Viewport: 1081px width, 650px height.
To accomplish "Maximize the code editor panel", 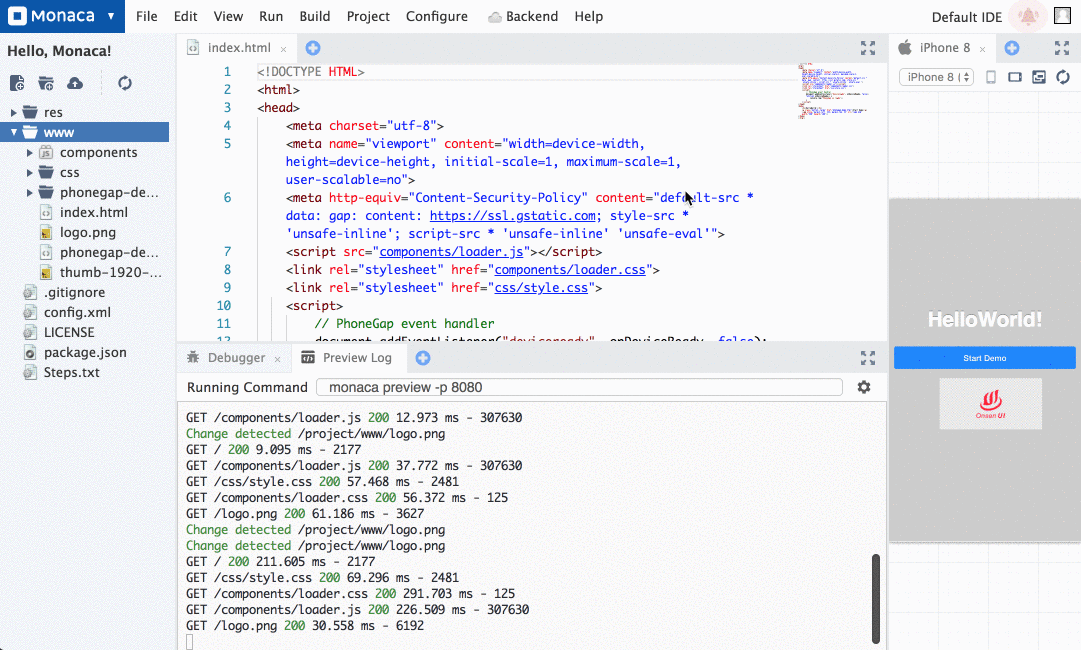I will [868, 48].
